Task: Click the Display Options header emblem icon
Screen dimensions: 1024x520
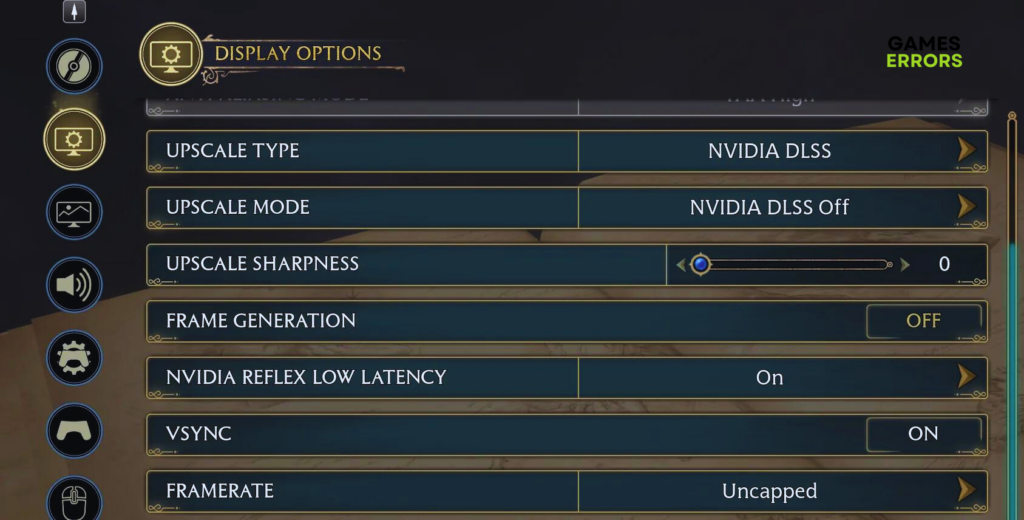Action: pyautogui.click(x=171, y=55)
